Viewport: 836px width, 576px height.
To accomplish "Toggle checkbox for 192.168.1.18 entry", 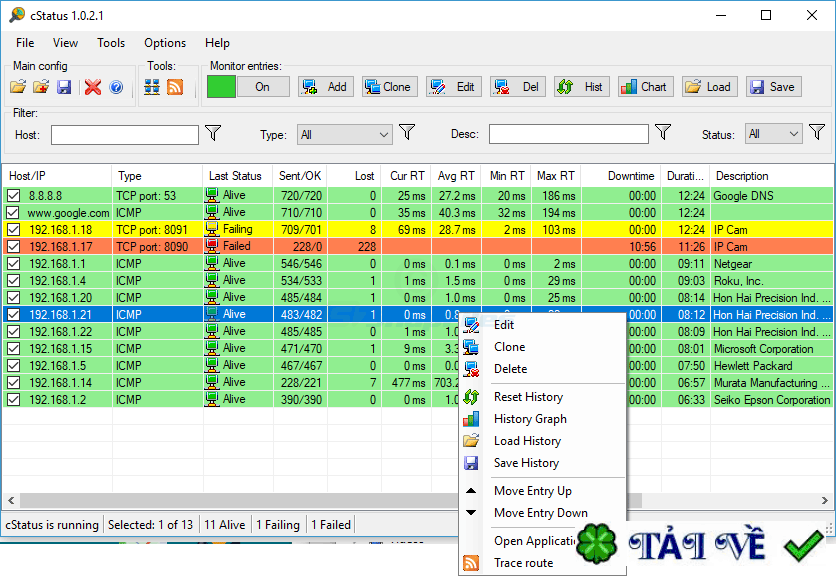I will pos(13,230).
